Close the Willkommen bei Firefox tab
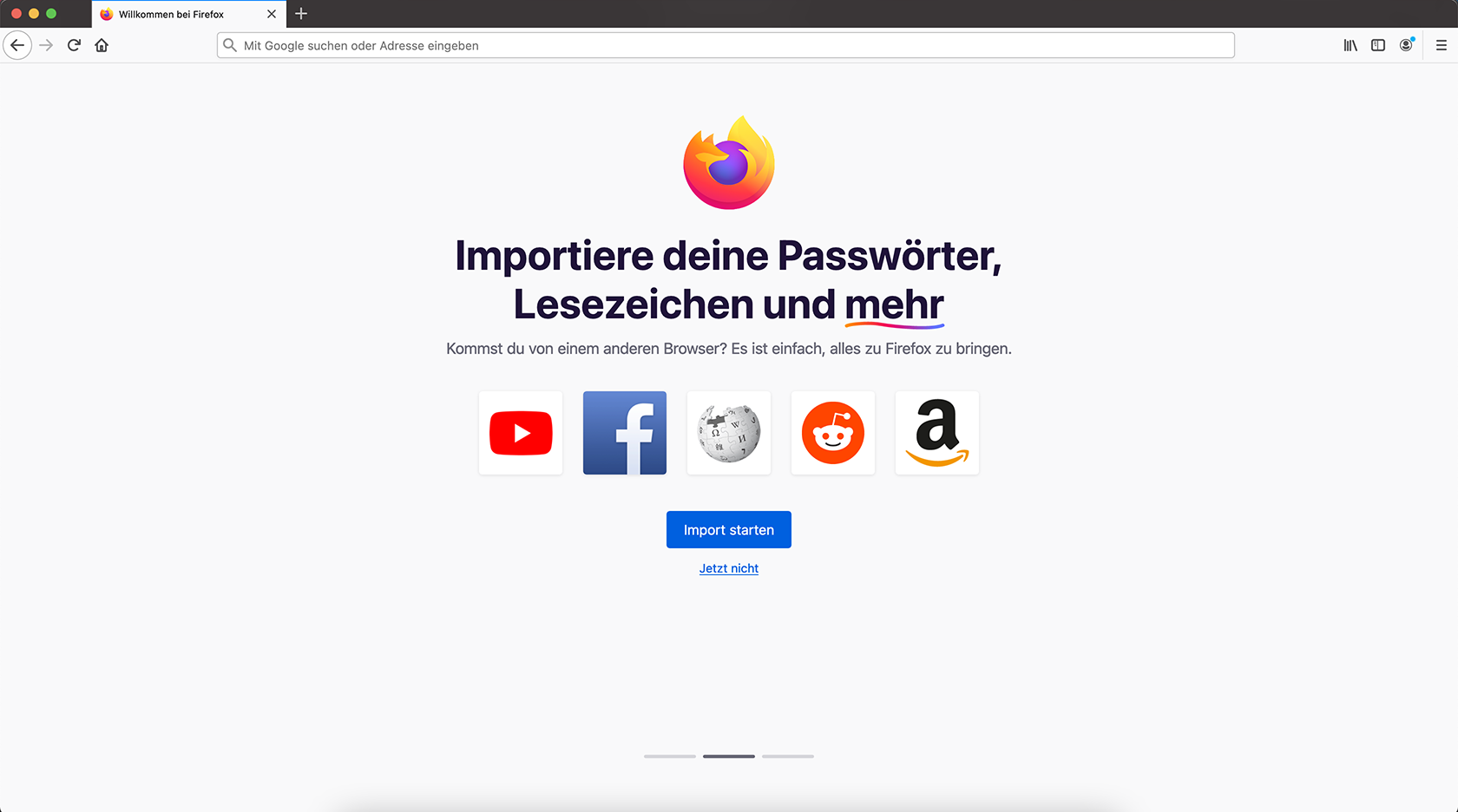 272,14
